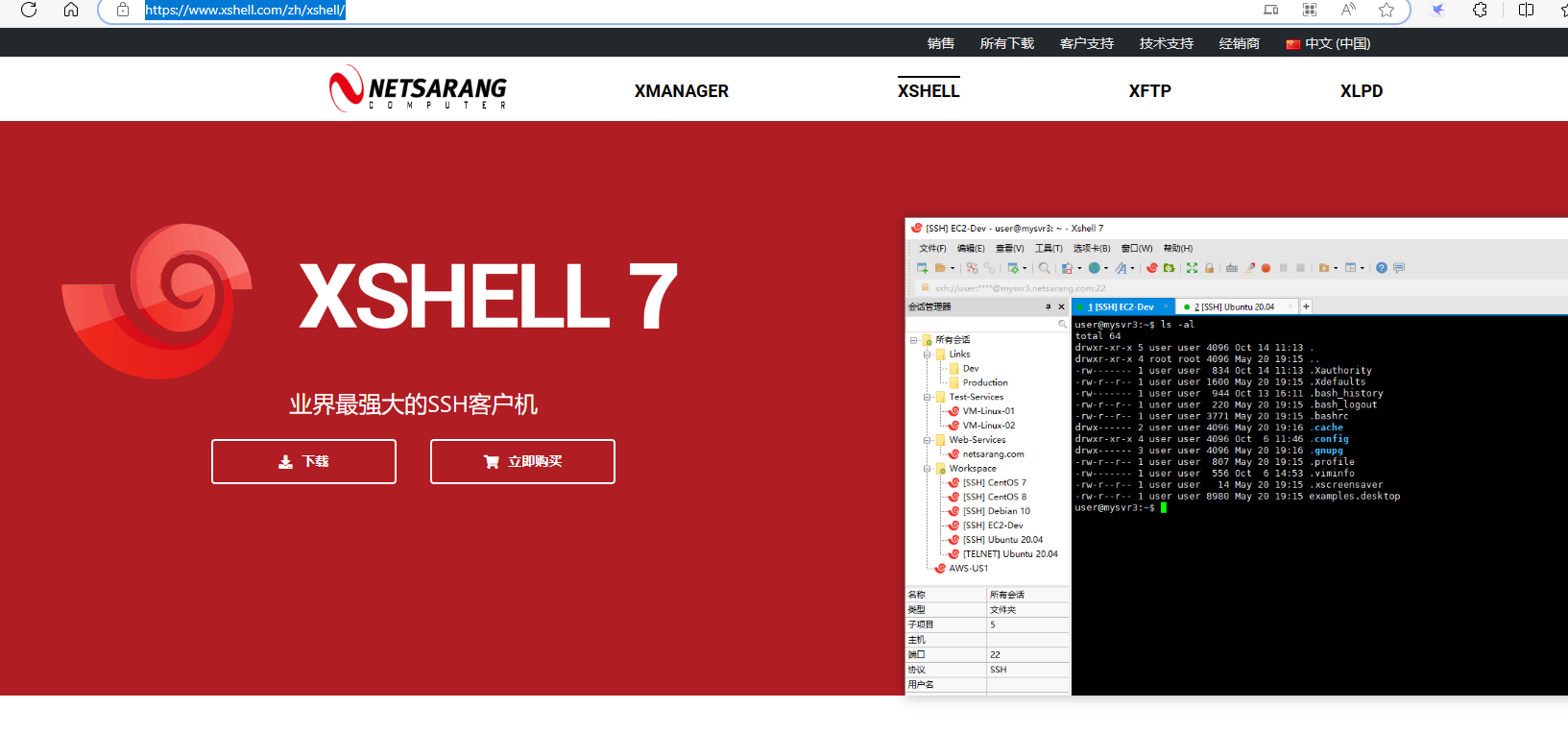
Task: Open the read aloud icon in the address bar
Action: pyautogui.click(x=1349, y=10)
